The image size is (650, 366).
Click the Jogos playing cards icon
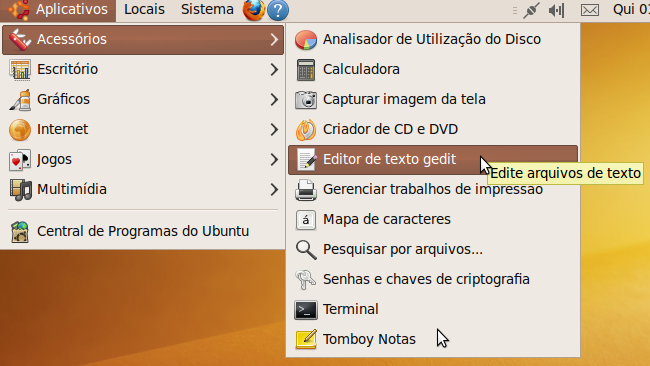coord(19,160)
